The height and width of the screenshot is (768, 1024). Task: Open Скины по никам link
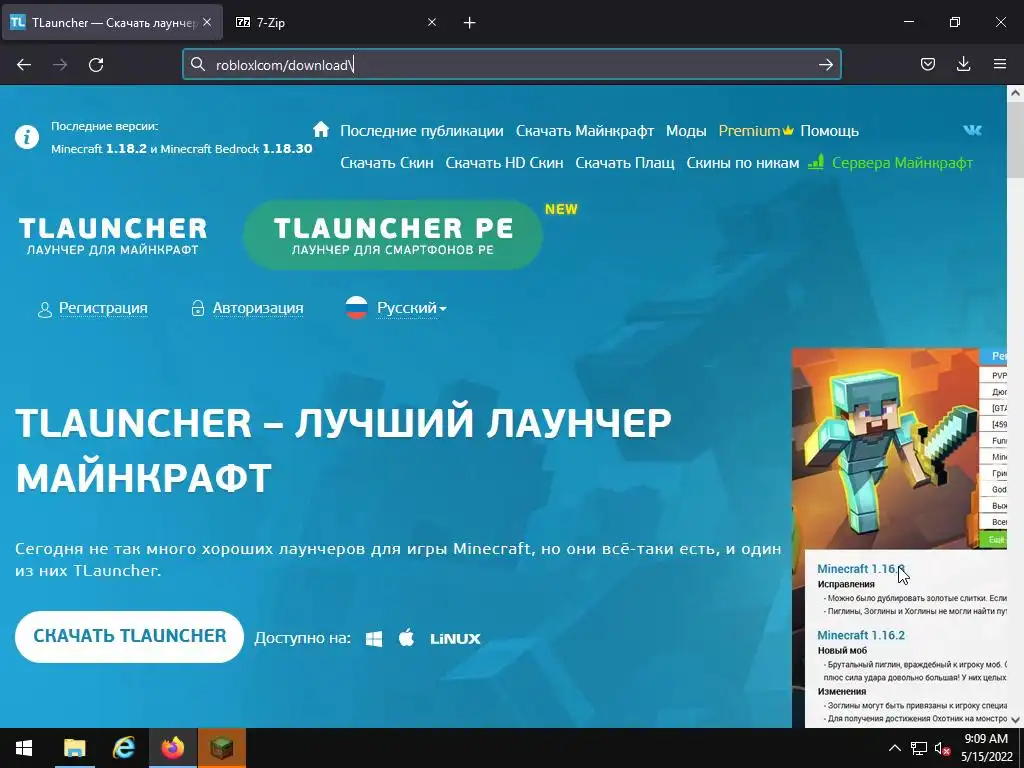click(743, 163)
